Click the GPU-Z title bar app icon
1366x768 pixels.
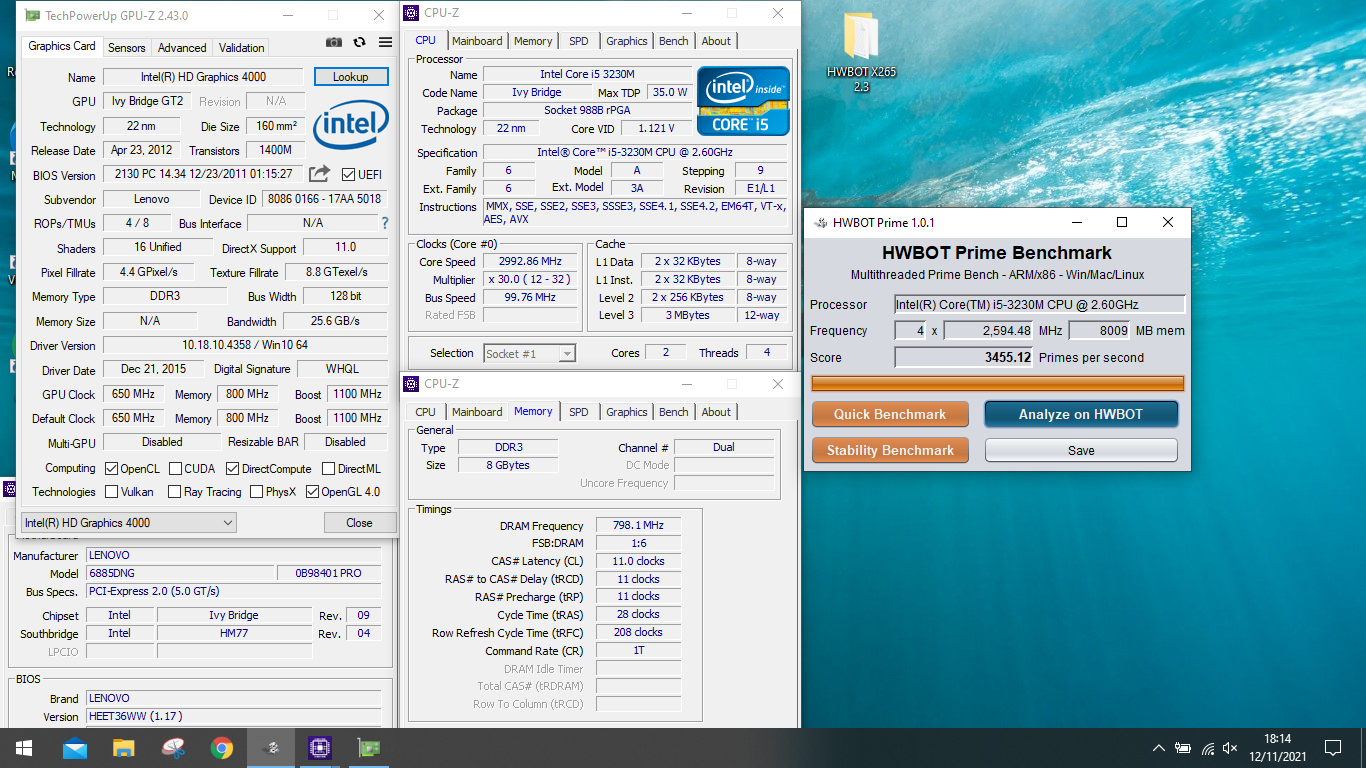(x=33, y=16)
